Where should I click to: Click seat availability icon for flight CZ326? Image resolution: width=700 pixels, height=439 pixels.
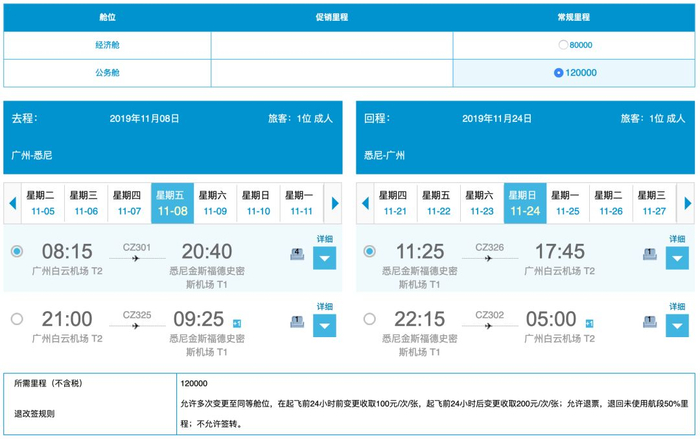[649, 254]
